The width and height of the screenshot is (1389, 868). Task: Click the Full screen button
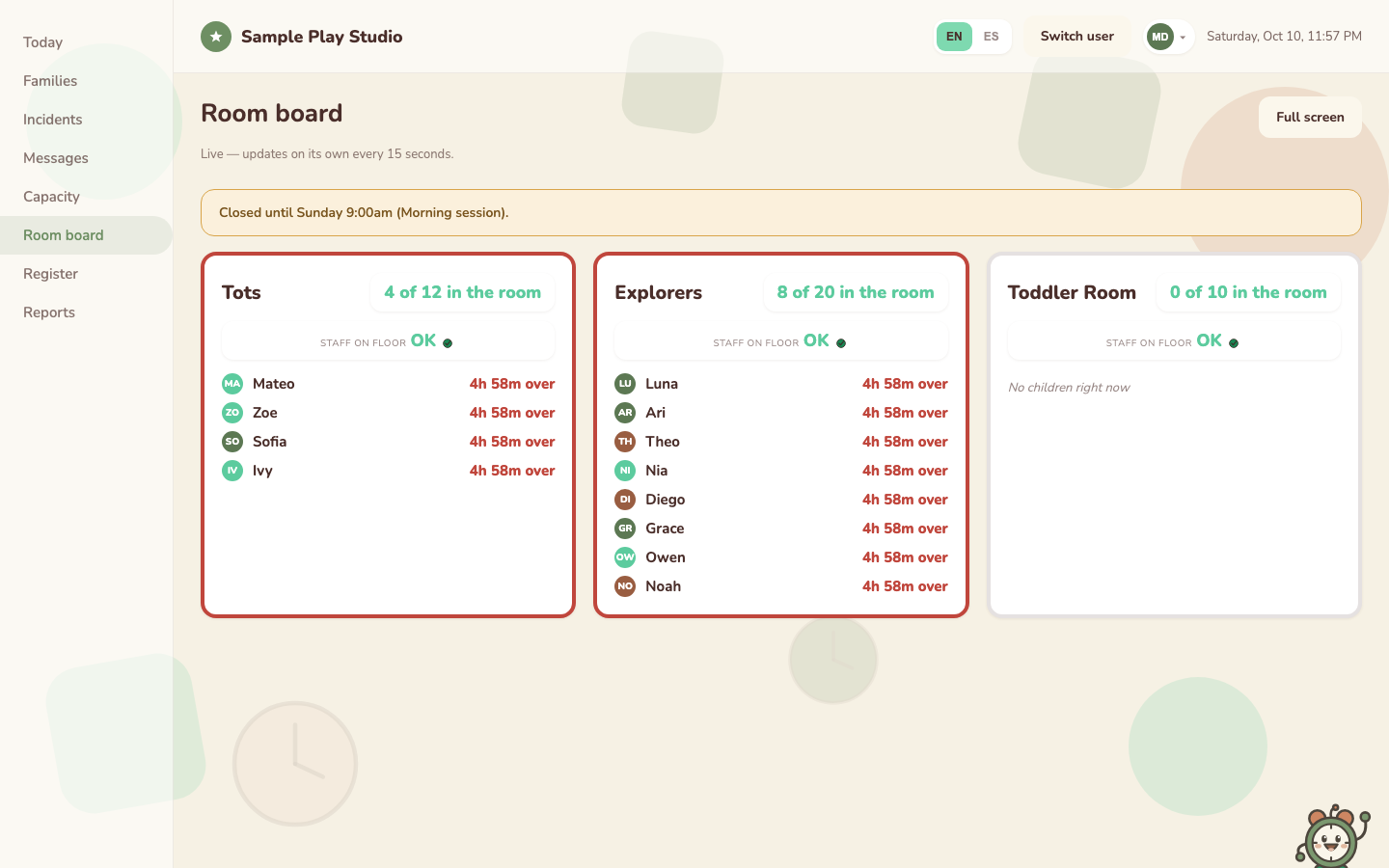[1310, 117]
